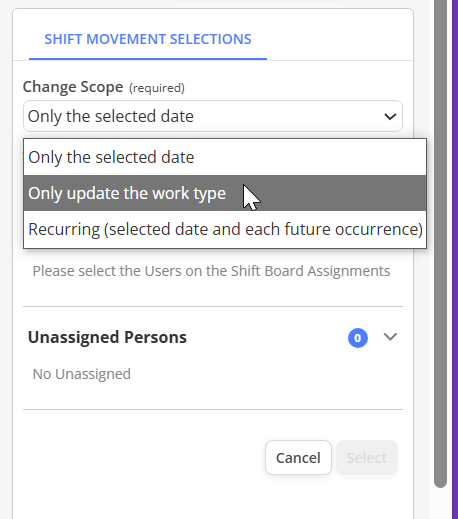Click the '(required)' indicator text
Viewport: 458px width, 519px height.
(157, 88)
